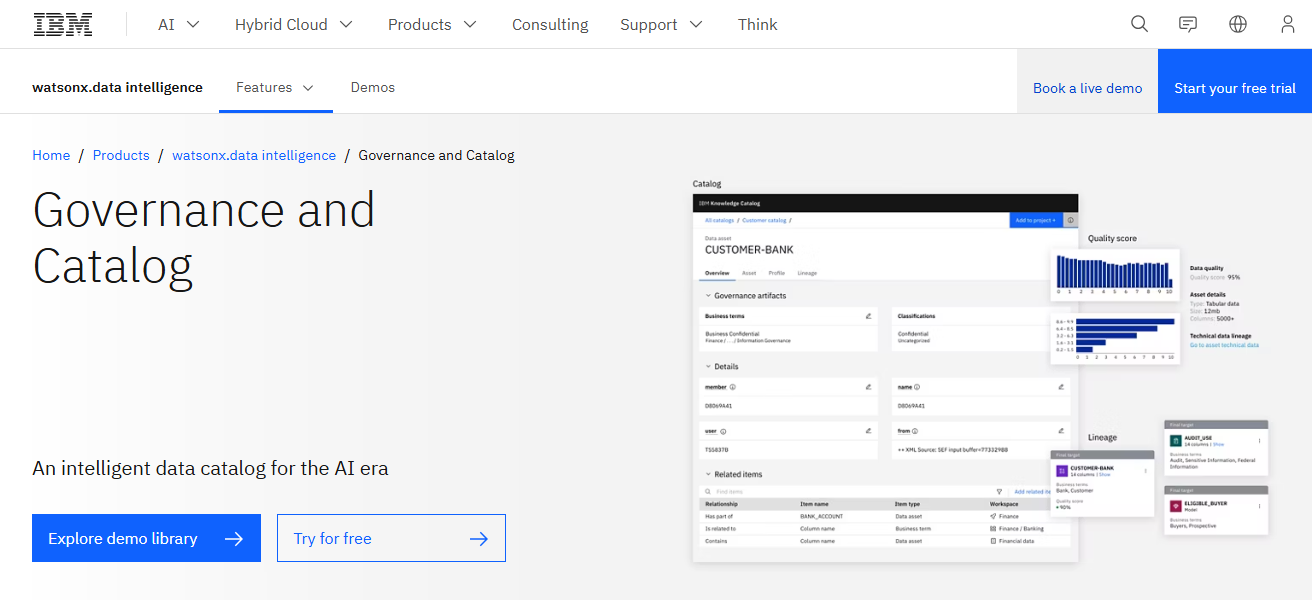Click the edit pencil on the user field
This screenshot has width=1312, height=600.
click(x=869, y=431)
